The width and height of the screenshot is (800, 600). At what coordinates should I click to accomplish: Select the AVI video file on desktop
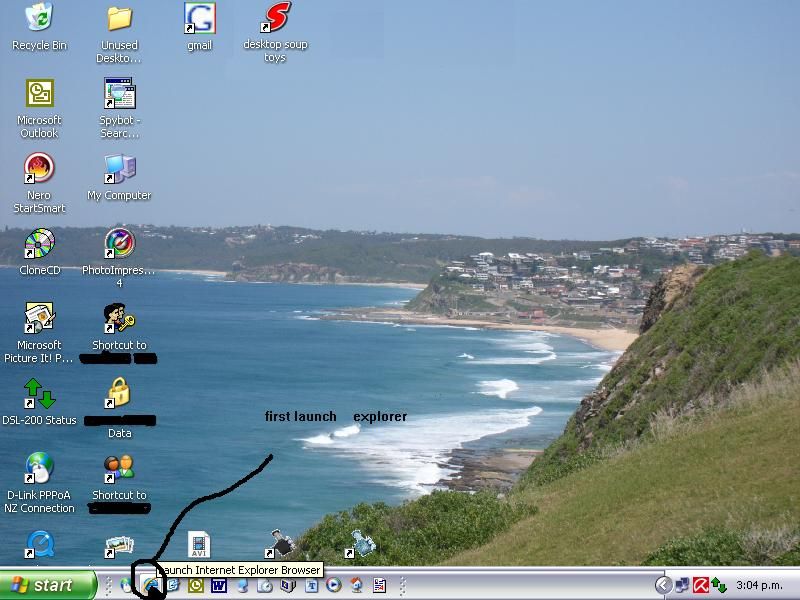point(199,544)
